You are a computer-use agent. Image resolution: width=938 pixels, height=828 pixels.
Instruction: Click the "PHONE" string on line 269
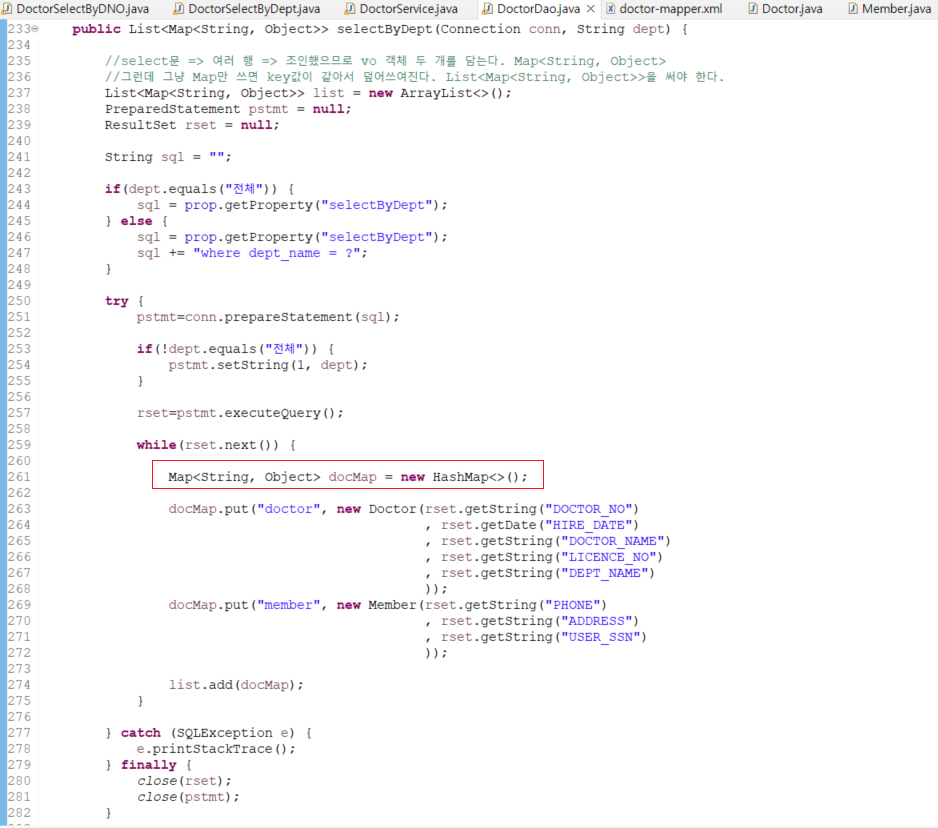pyautogui.click(x=572, y=605)
